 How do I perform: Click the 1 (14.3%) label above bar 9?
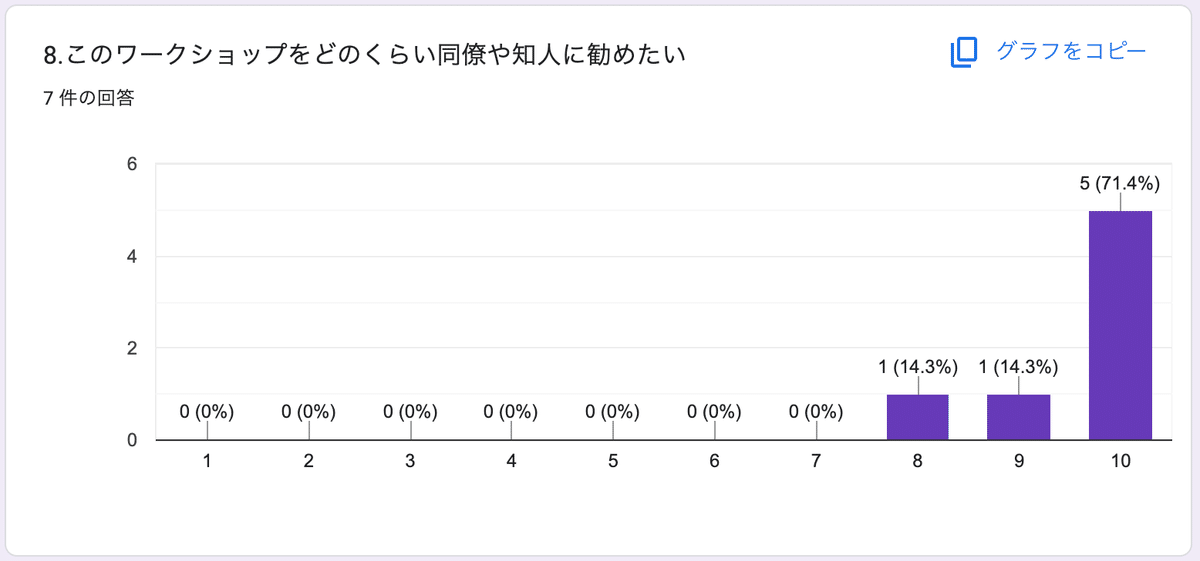[1019, 367]
